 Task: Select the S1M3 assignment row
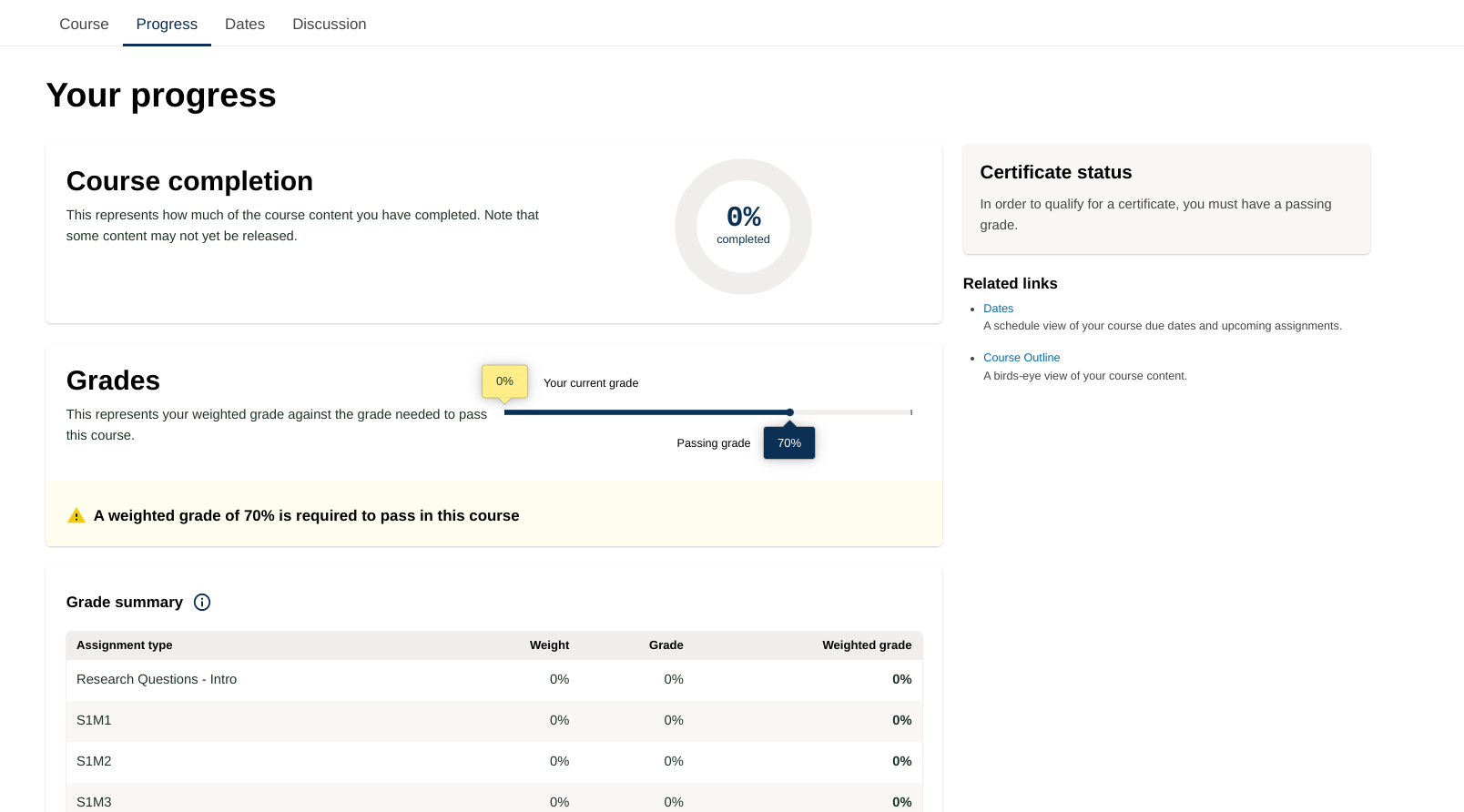pyautogui.click(x=94, y=801)
